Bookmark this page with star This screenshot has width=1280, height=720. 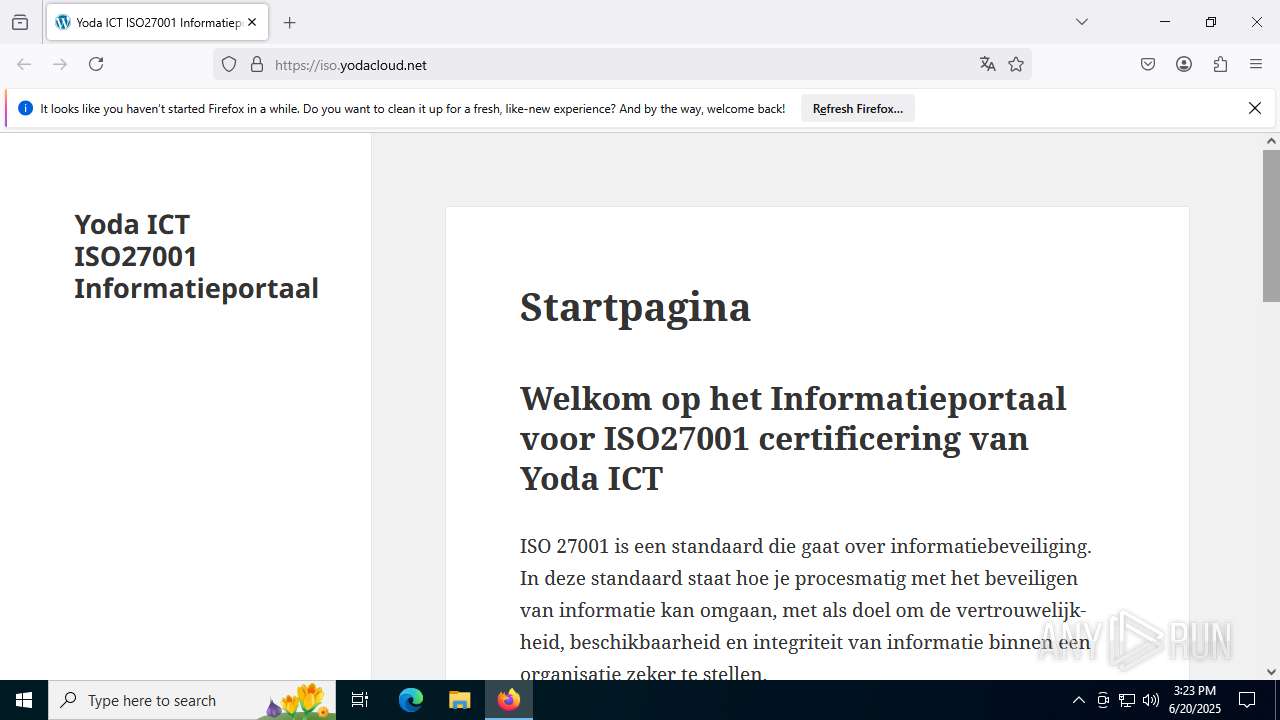click(x=1016, y=64)
